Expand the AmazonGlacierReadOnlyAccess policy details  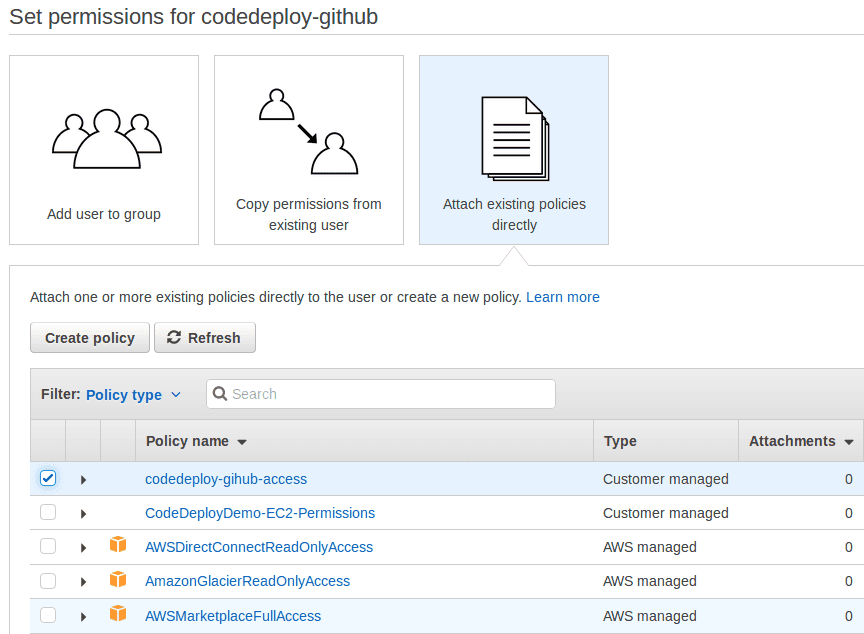[83, 581]
